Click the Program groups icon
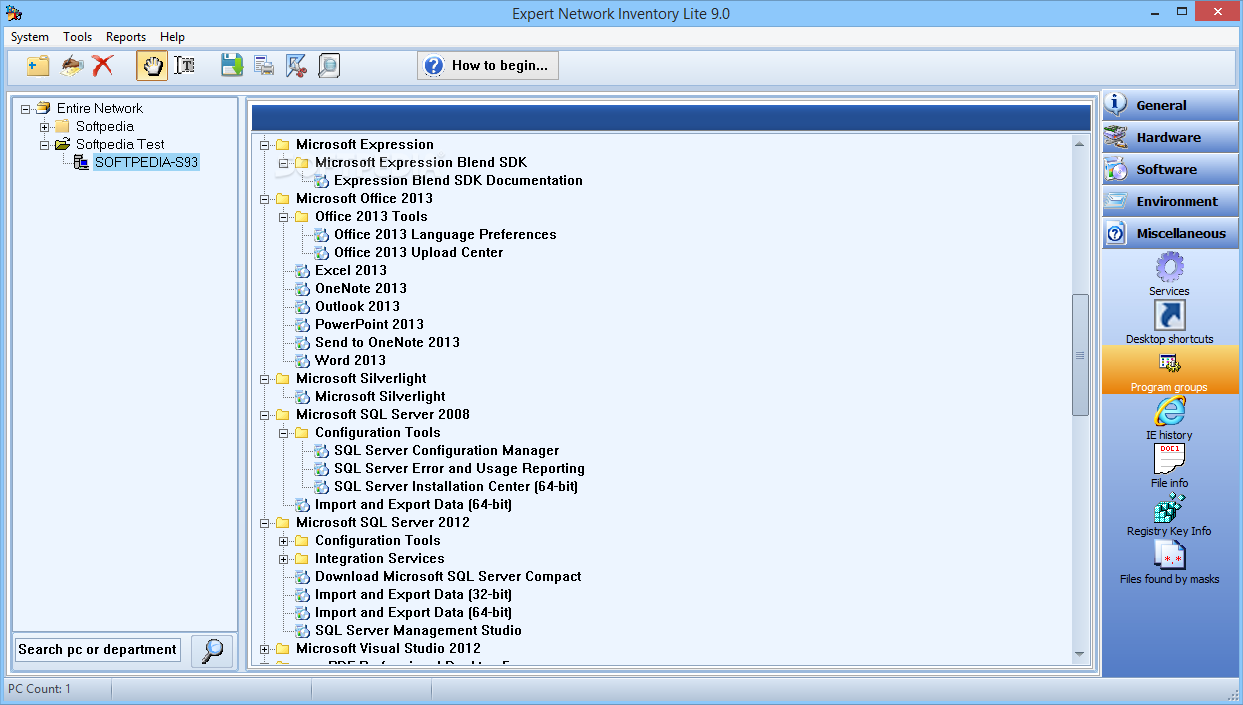The height and width of the screenshot is (705, 1243). 1169,363
